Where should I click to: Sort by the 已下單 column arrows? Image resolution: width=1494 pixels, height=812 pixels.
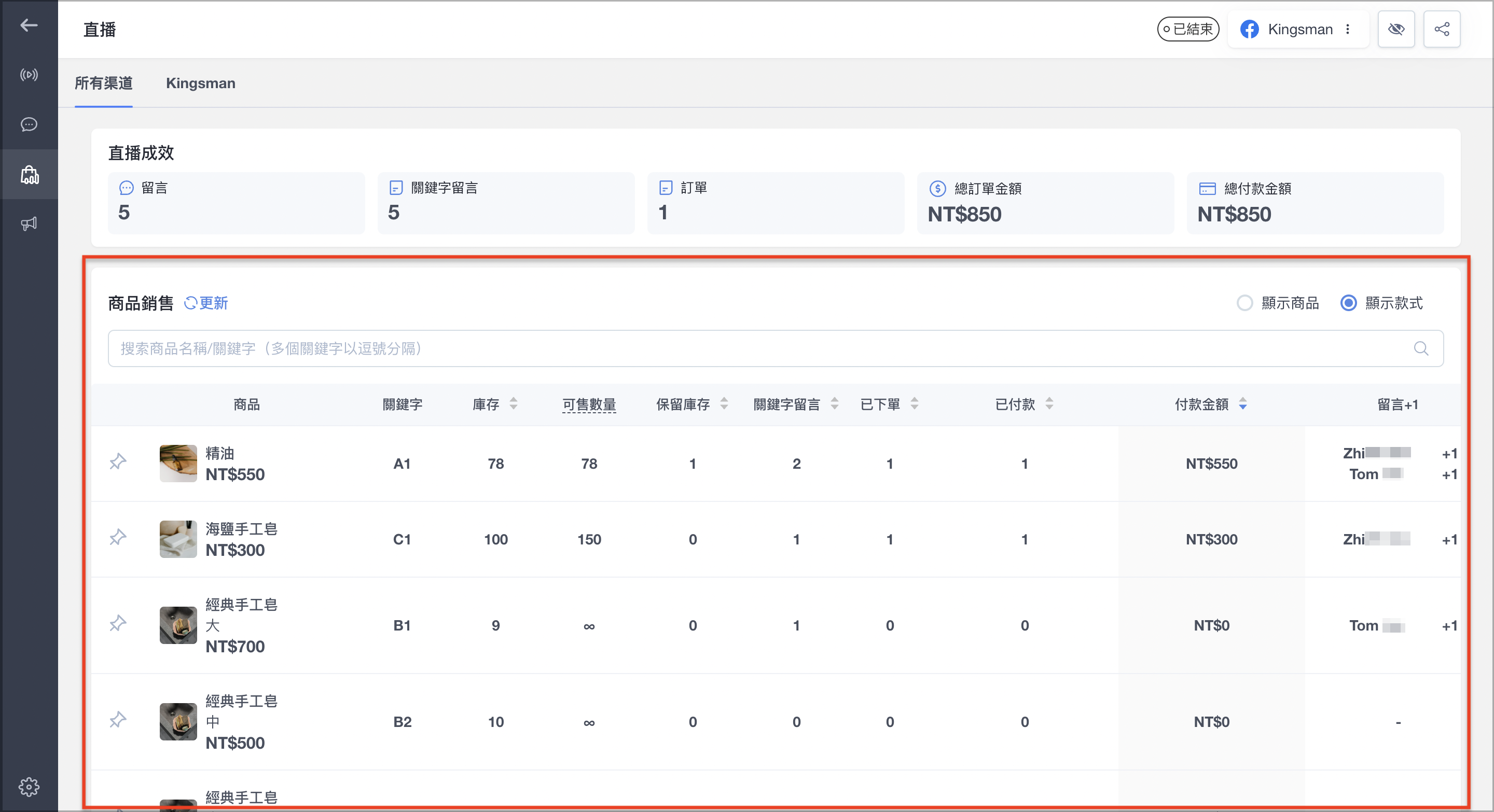[x=915, y=404]
